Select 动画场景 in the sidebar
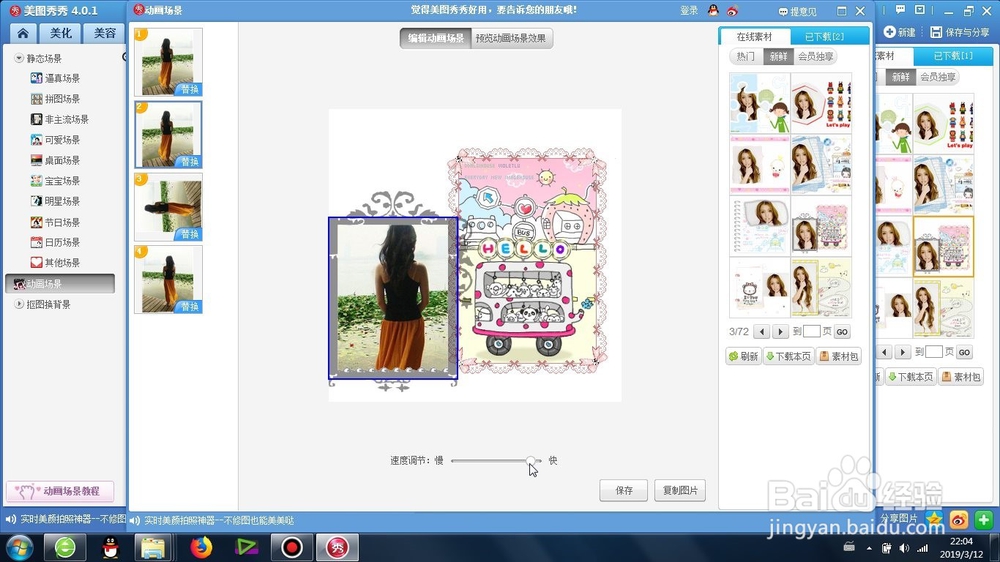1000x562 pixels. (60, 283)
